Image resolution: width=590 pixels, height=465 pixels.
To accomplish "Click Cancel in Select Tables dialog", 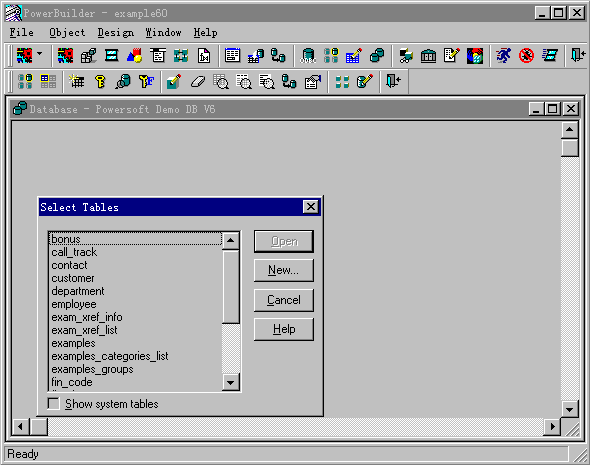I will 284,300.
